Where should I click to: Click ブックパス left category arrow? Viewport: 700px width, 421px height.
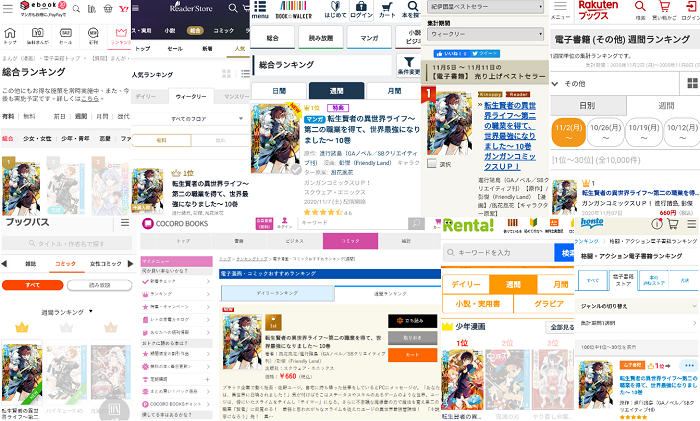click(4, 264)
